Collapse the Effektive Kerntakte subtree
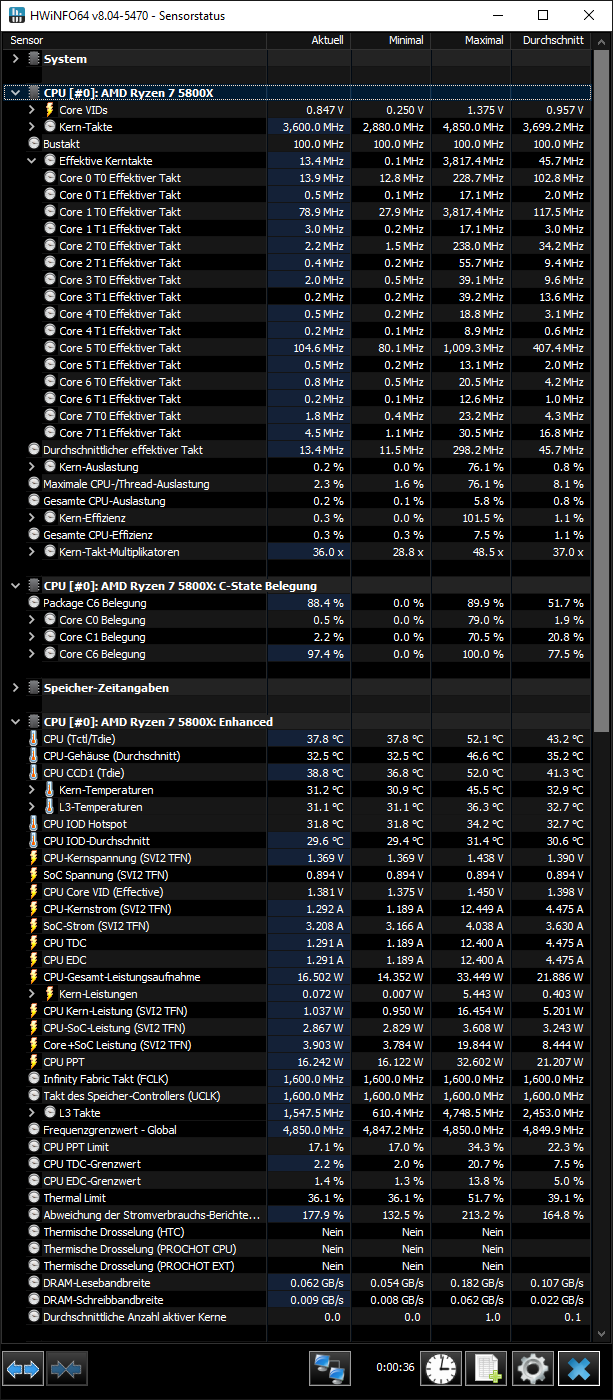Viewport: 613px width, 1400px height. [x=32, y=161]
